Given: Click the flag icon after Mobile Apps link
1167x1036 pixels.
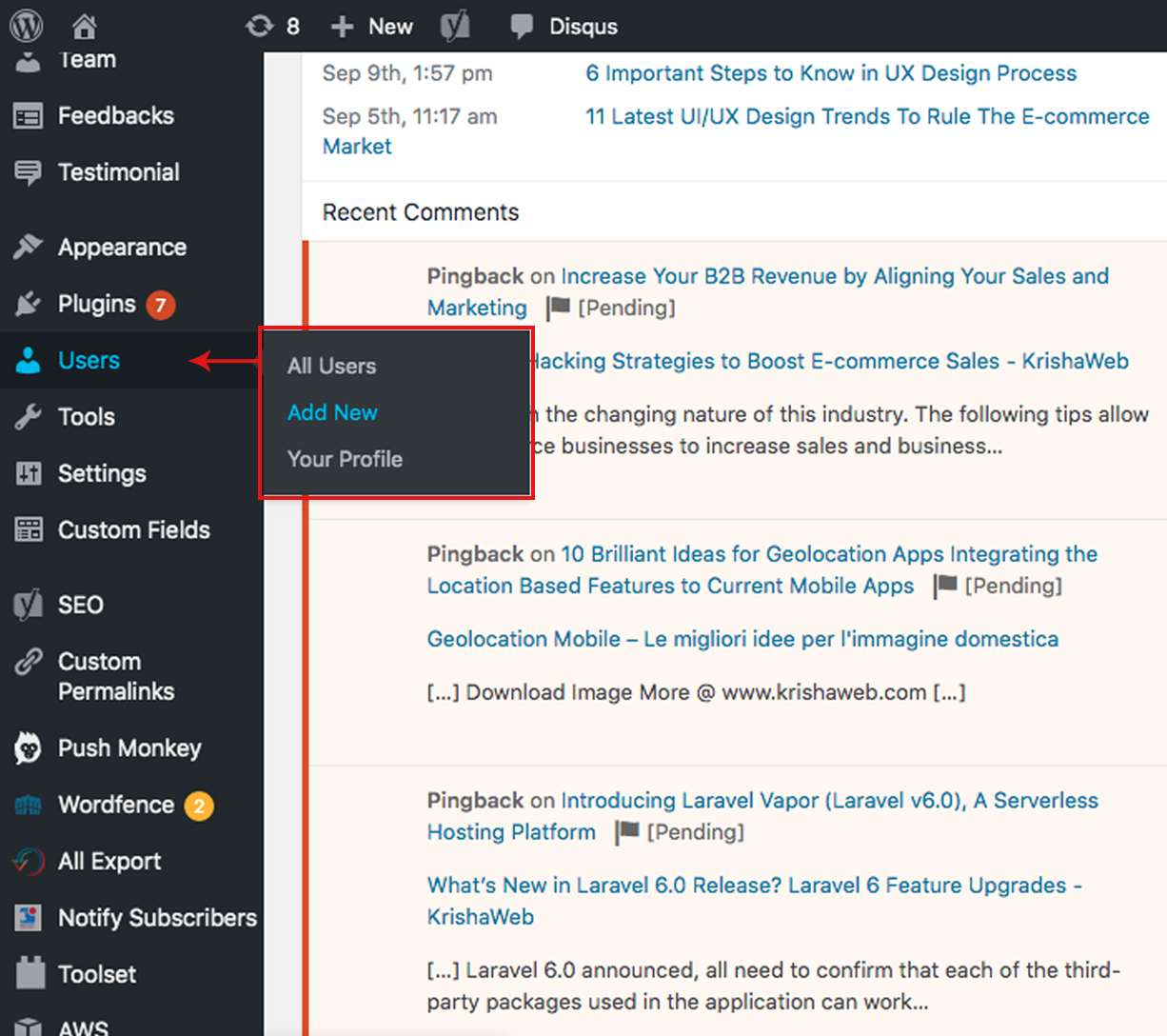Looking at the screenshot, I should tap(944, 586).
